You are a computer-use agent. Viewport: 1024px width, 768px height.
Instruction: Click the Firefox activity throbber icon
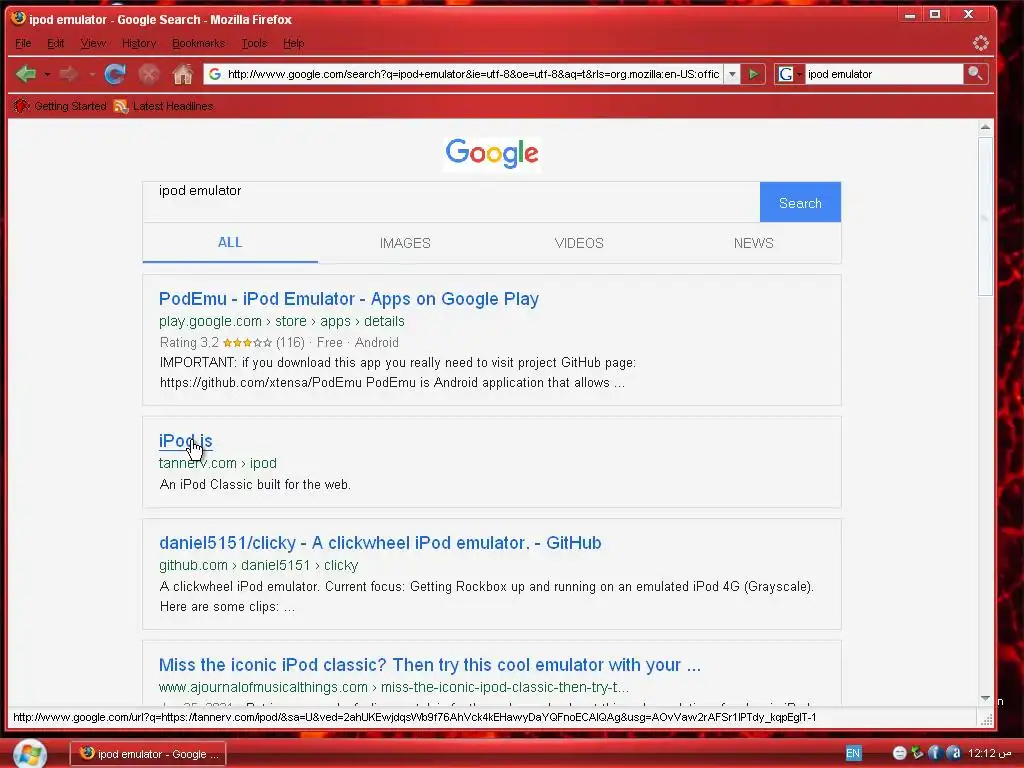tap(980, 43)
